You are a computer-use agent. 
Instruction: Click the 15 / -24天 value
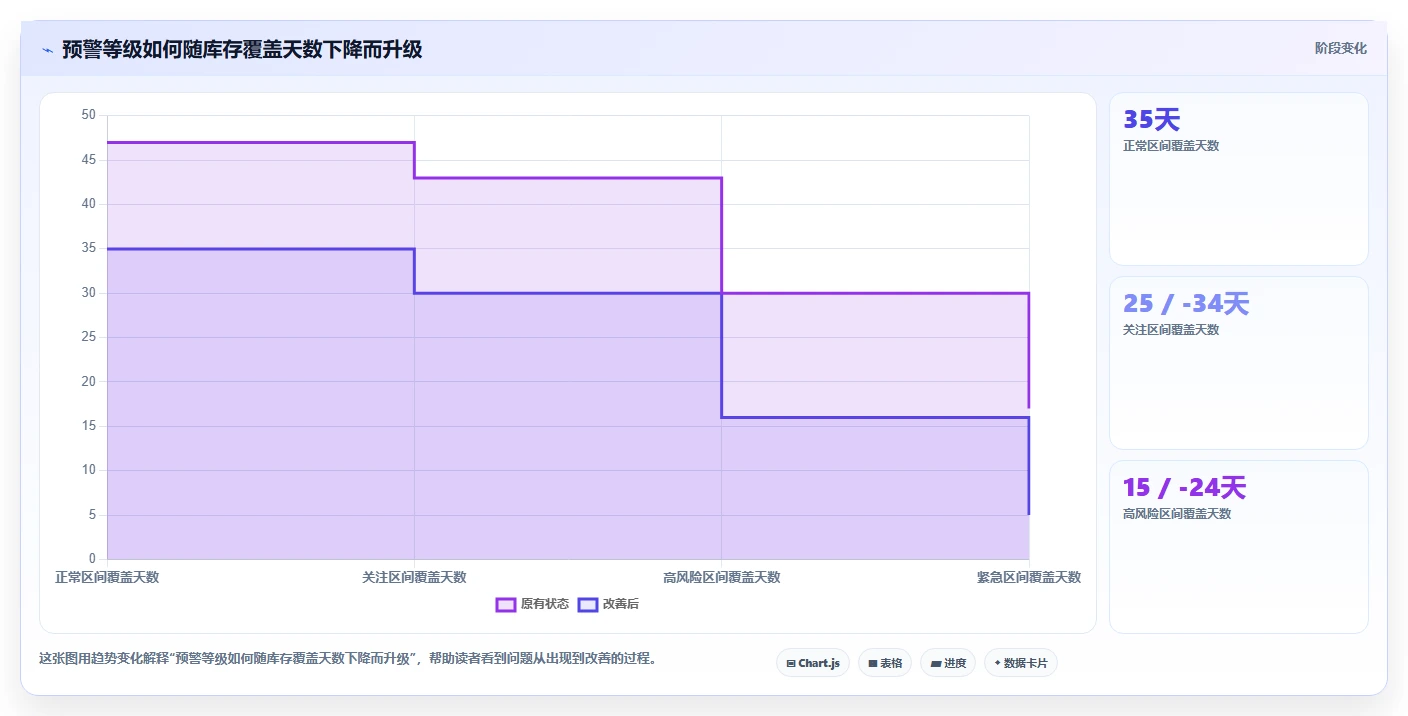tap(1184, 488)
